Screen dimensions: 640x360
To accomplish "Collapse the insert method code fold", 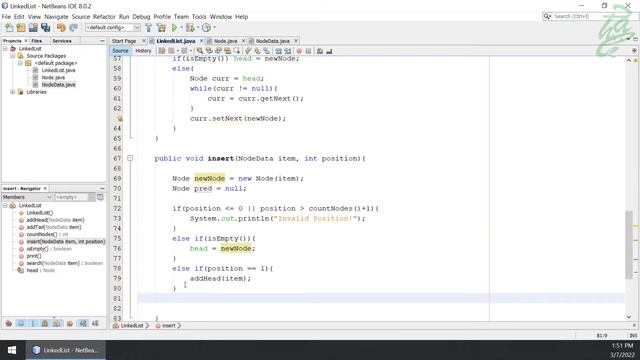I will 130,158.
